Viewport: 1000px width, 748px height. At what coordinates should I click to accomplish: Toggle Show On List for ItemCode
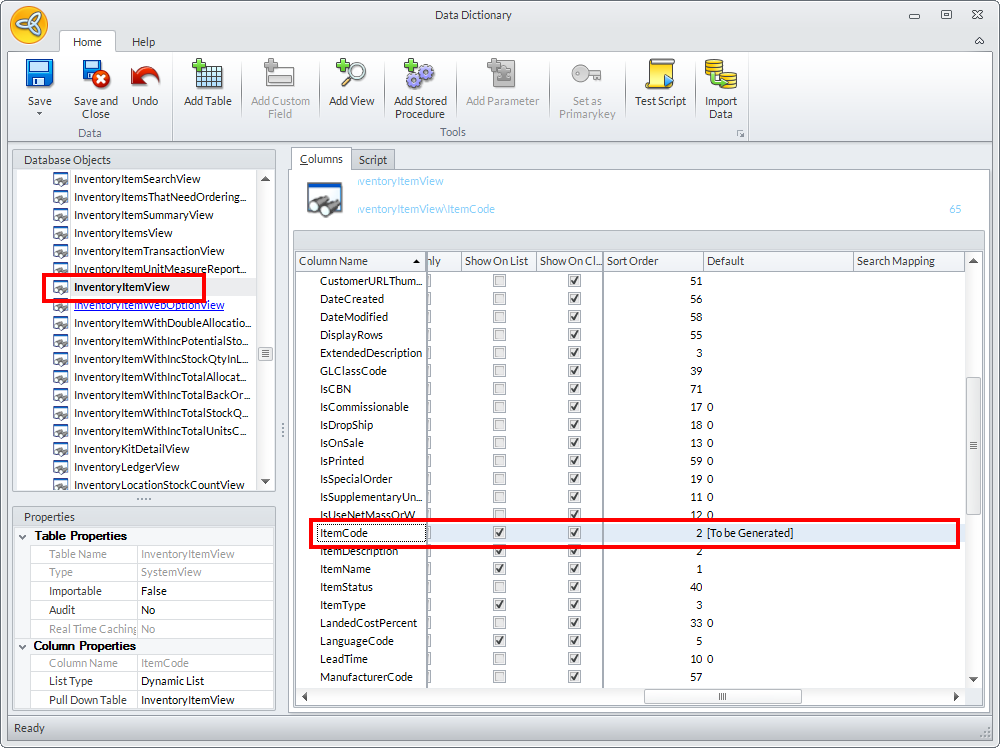499,533
